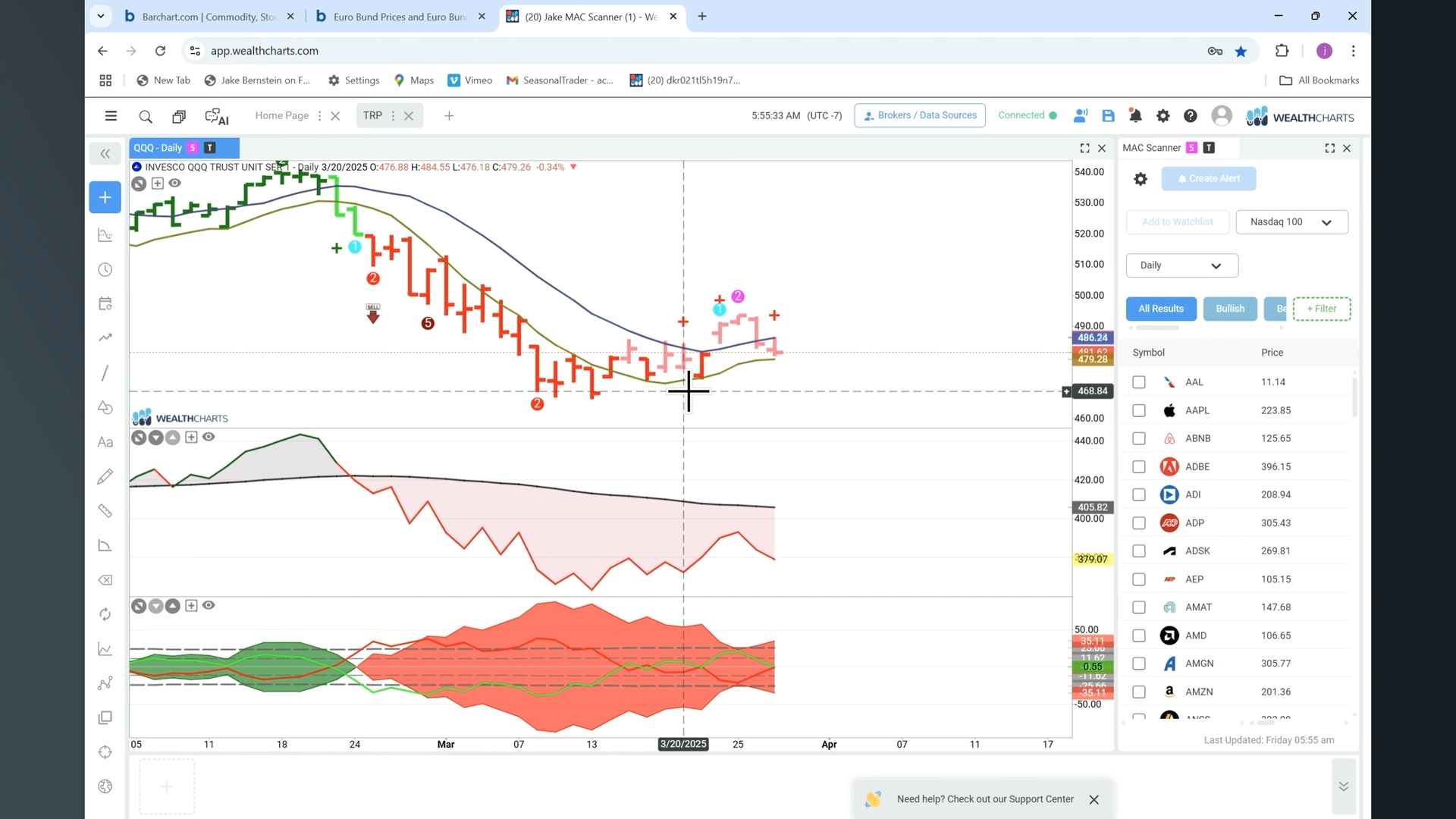Open the symbol search magnifier

pos(146,116)
